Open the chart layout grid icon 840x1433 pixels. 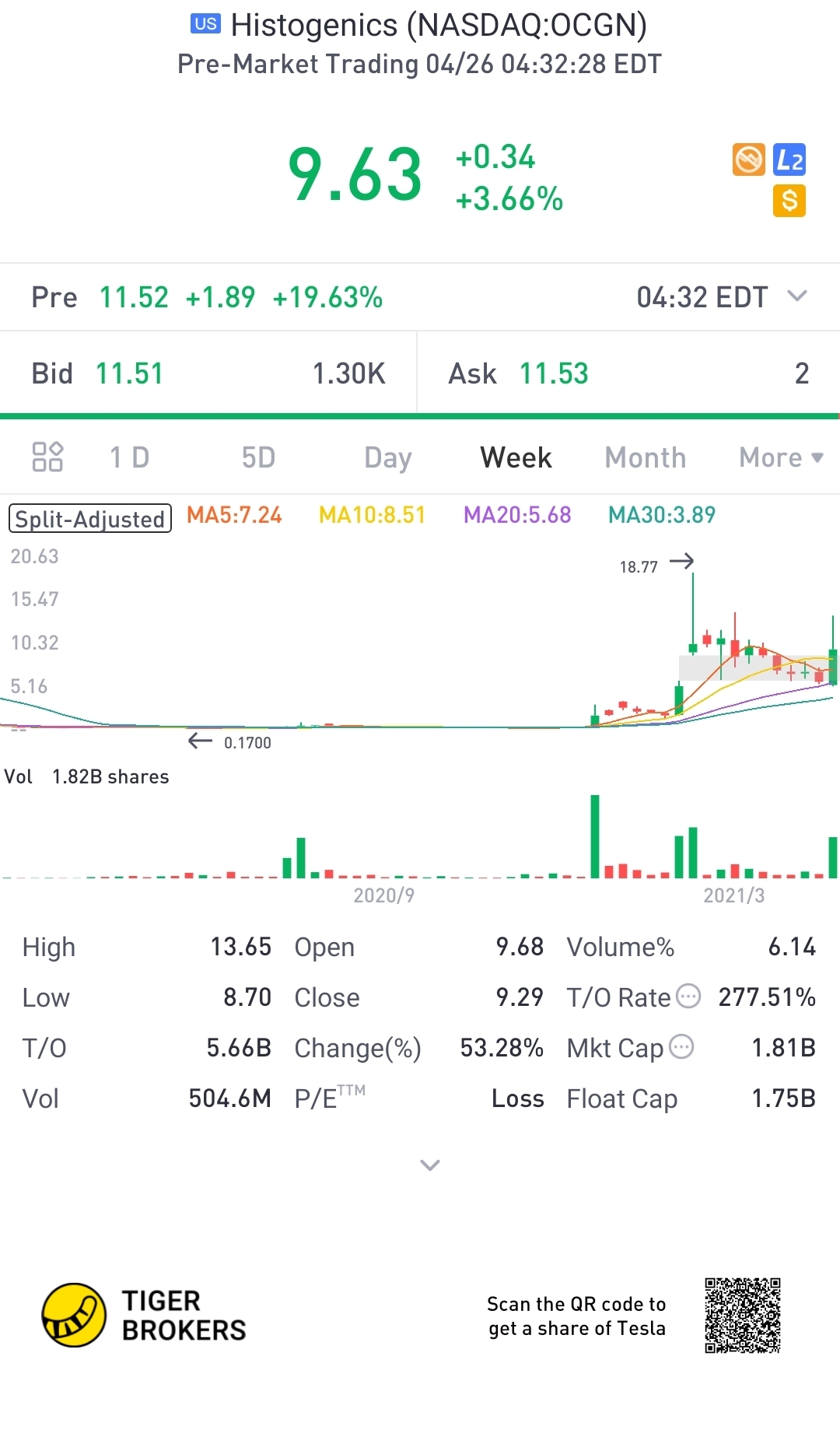[x=47, y=457]
